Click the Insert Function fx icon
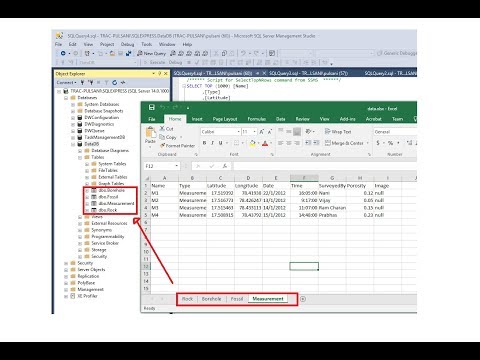 pos(225,166)
